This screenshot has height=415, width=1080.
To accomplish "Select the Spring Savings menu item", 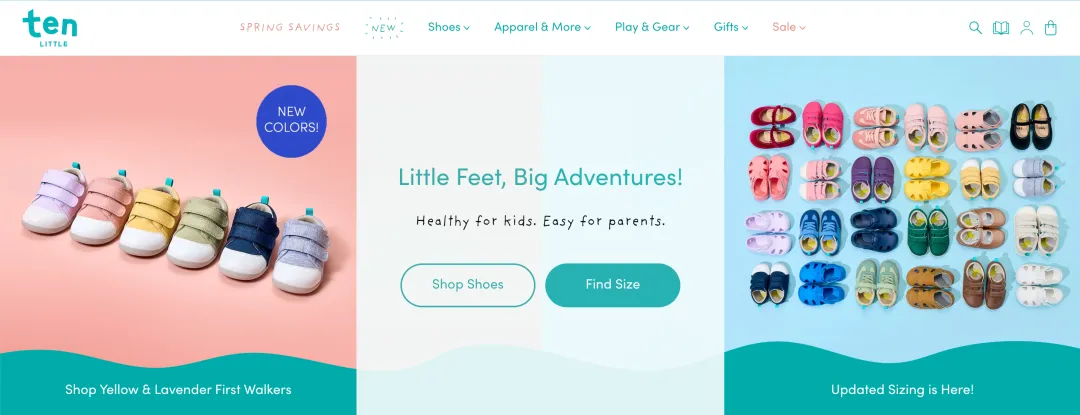I will [290, 27].
